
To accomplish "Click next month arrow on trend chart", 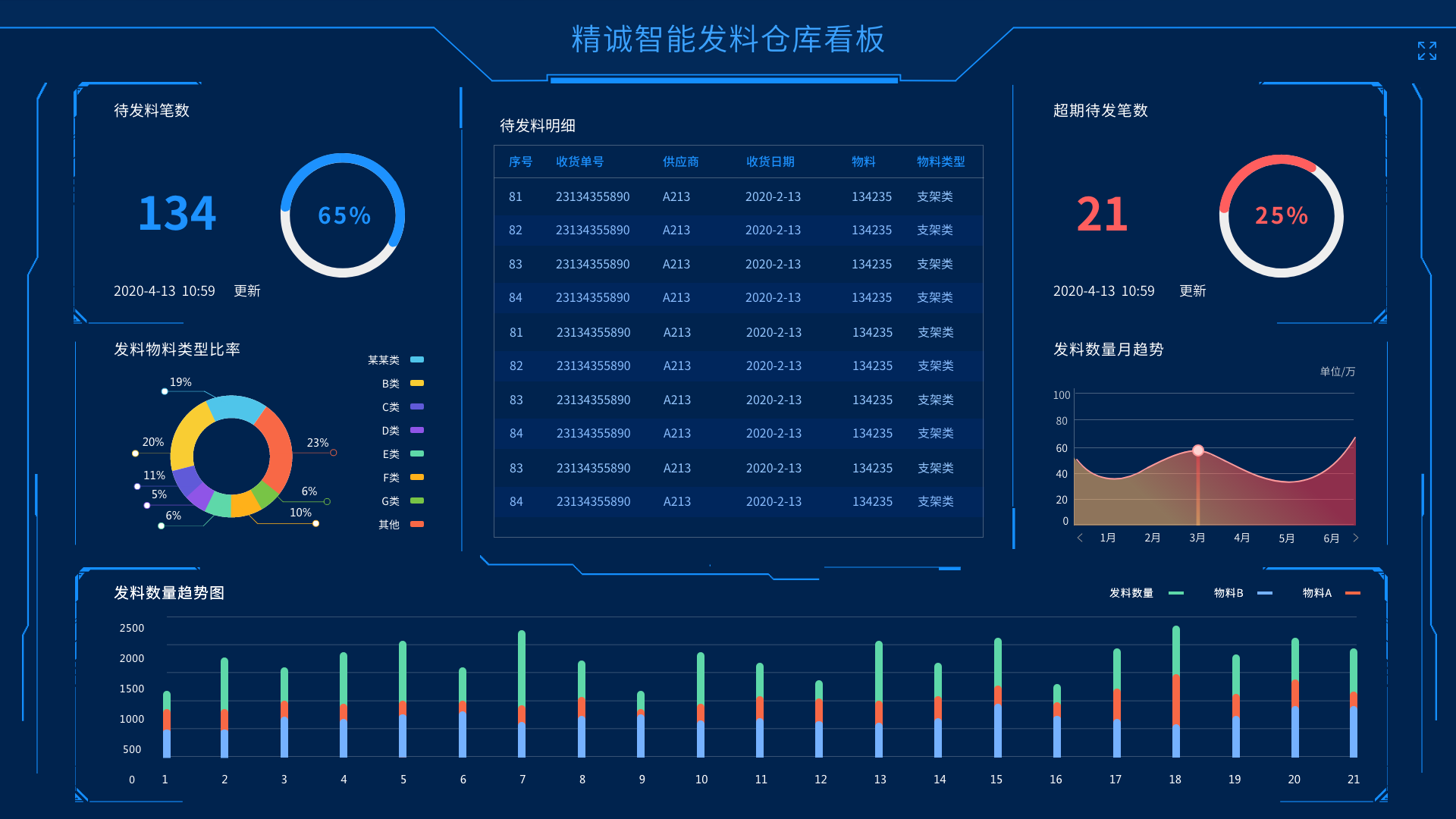I will click(1356, 538).
